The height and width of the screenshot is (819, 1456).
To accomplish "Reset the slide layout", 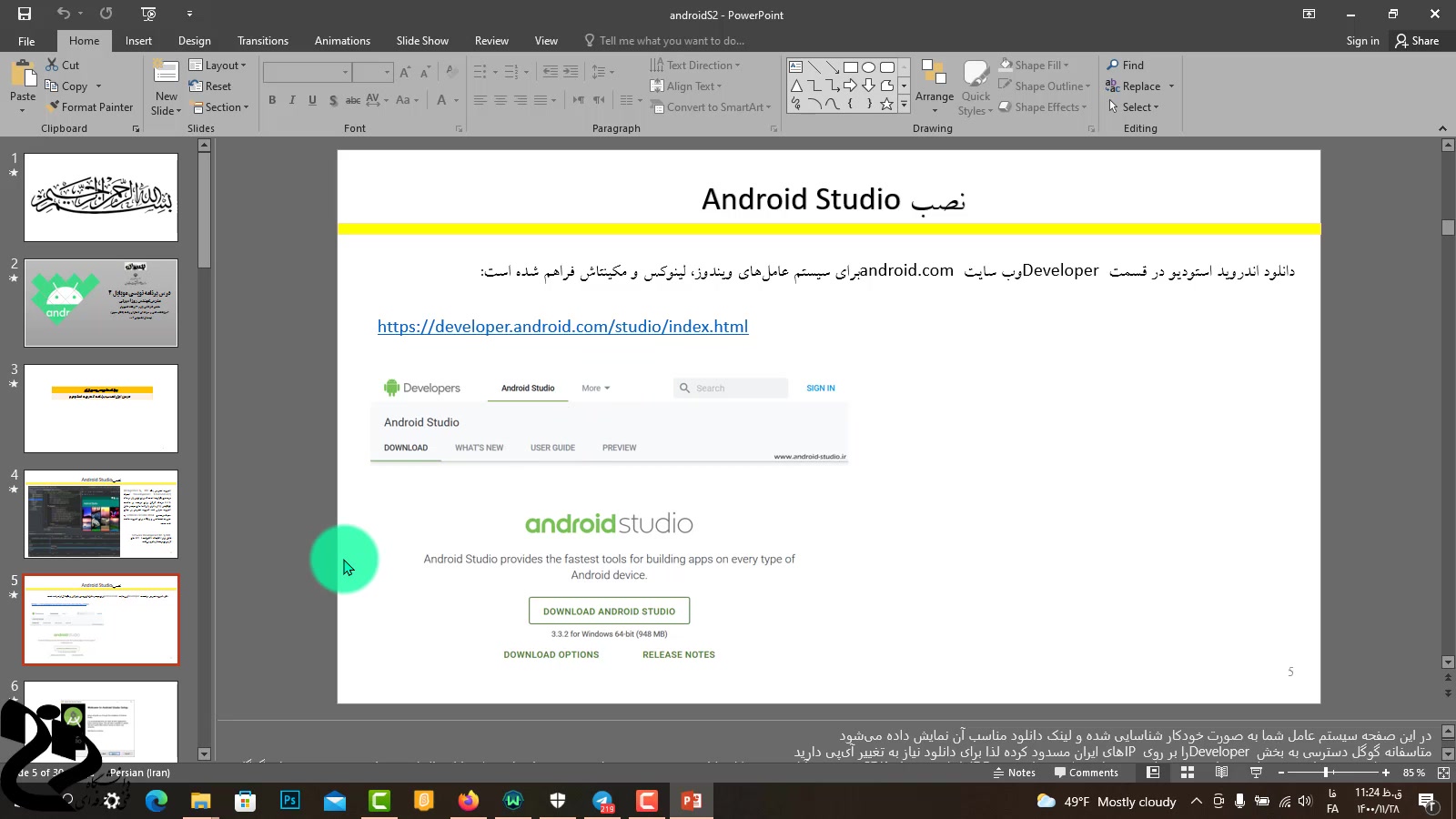I will [x=210, y=86].
